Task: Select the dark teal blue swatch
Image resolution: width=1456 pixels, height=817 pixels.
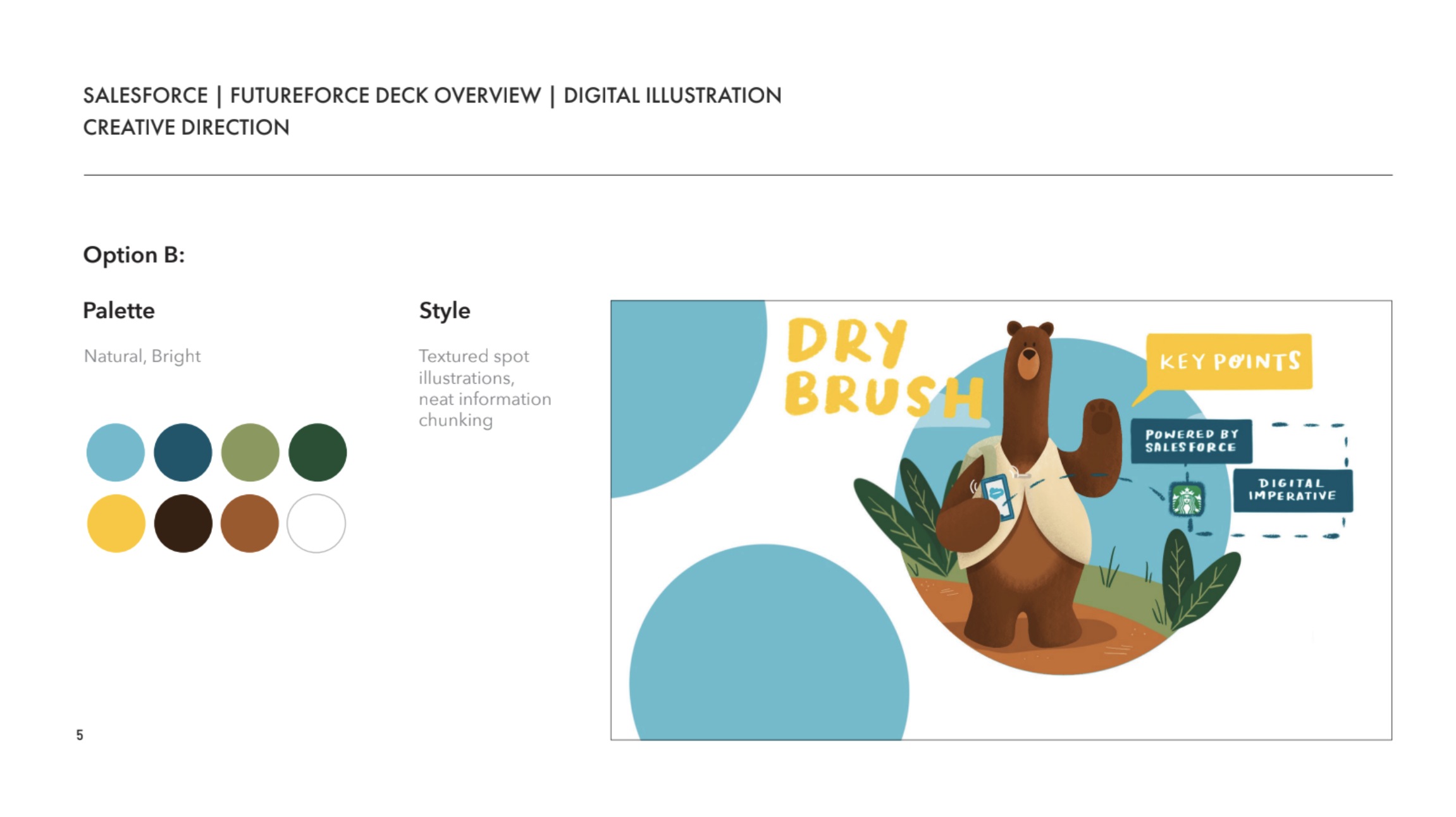Action: (183, 452)
